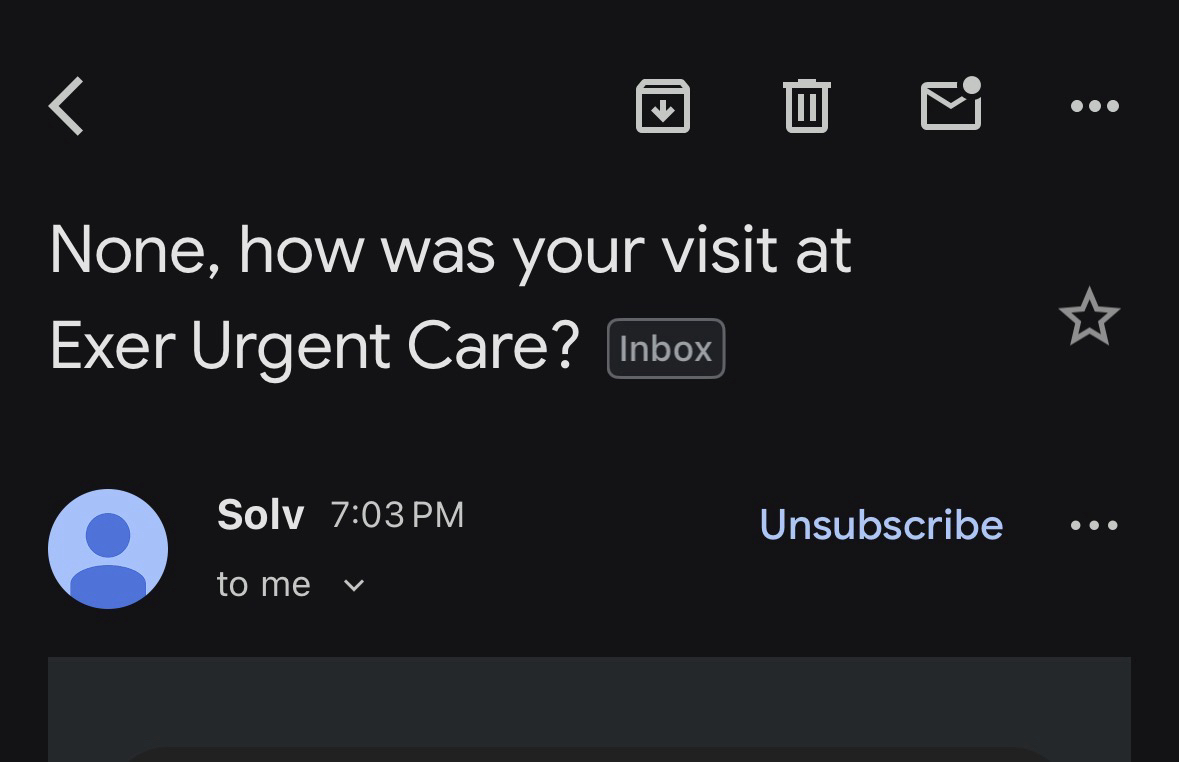The height and width of the screenshot is (762, 1179).
Task: Open more options for Solv's message
Action: 1094,525
